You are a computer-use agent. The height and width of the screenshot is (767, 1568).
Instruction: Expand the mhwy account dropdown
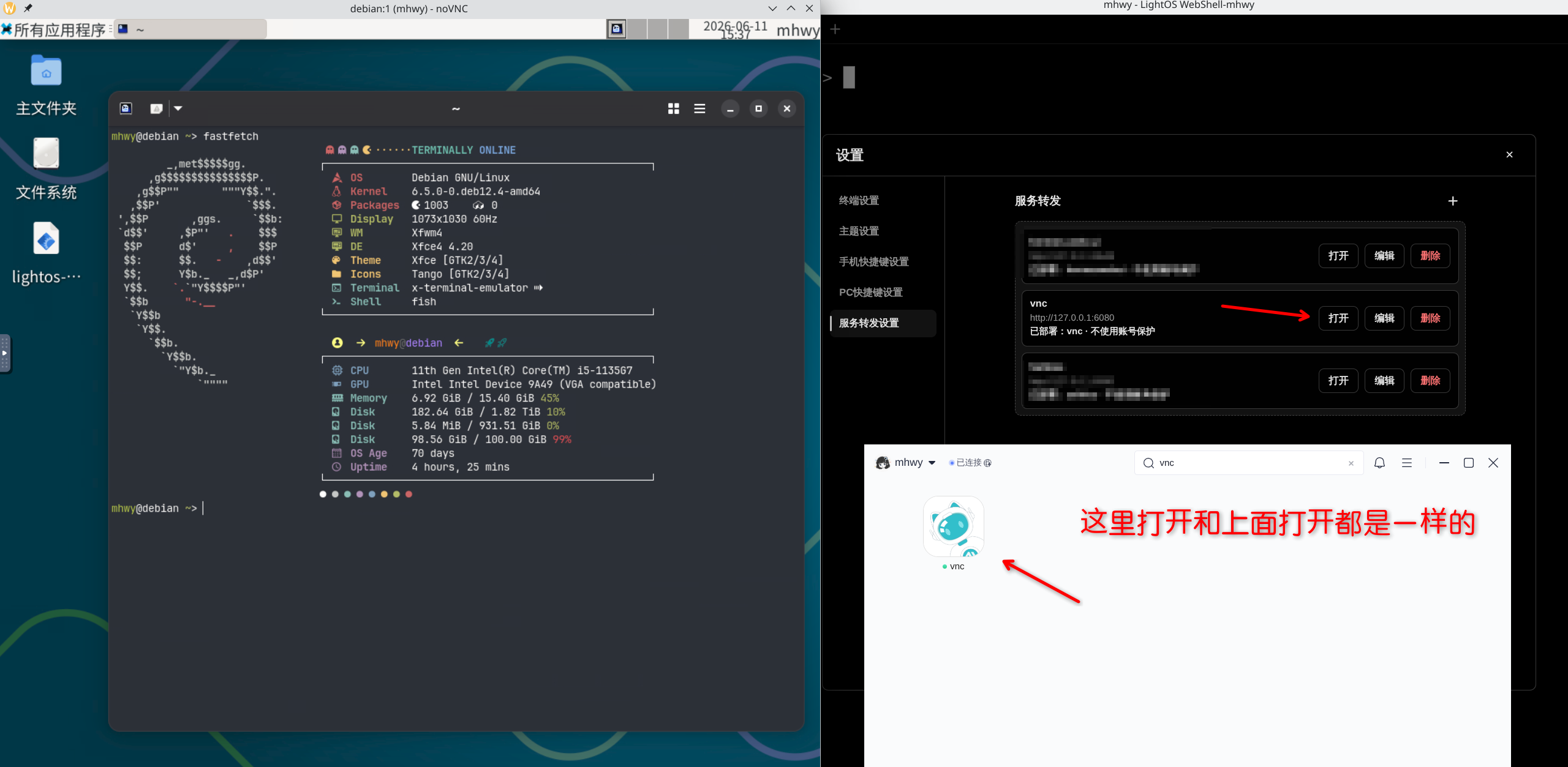click(932, 463)
